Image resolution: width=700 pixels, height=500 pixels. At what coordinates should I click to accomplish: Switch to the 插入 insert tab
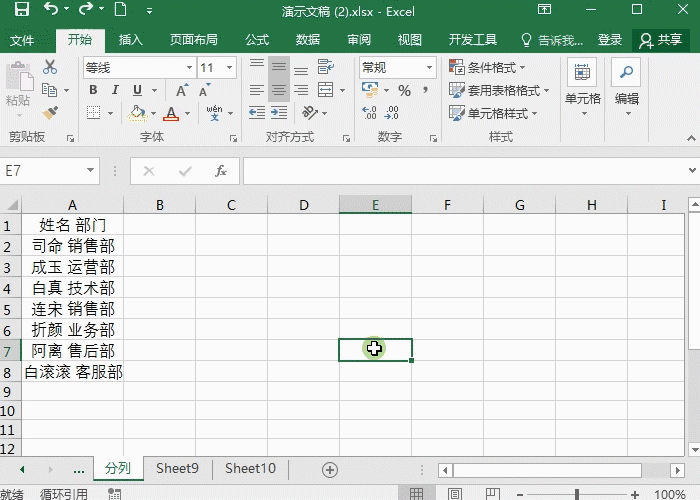pyautogui.click(x=130, y=40)
